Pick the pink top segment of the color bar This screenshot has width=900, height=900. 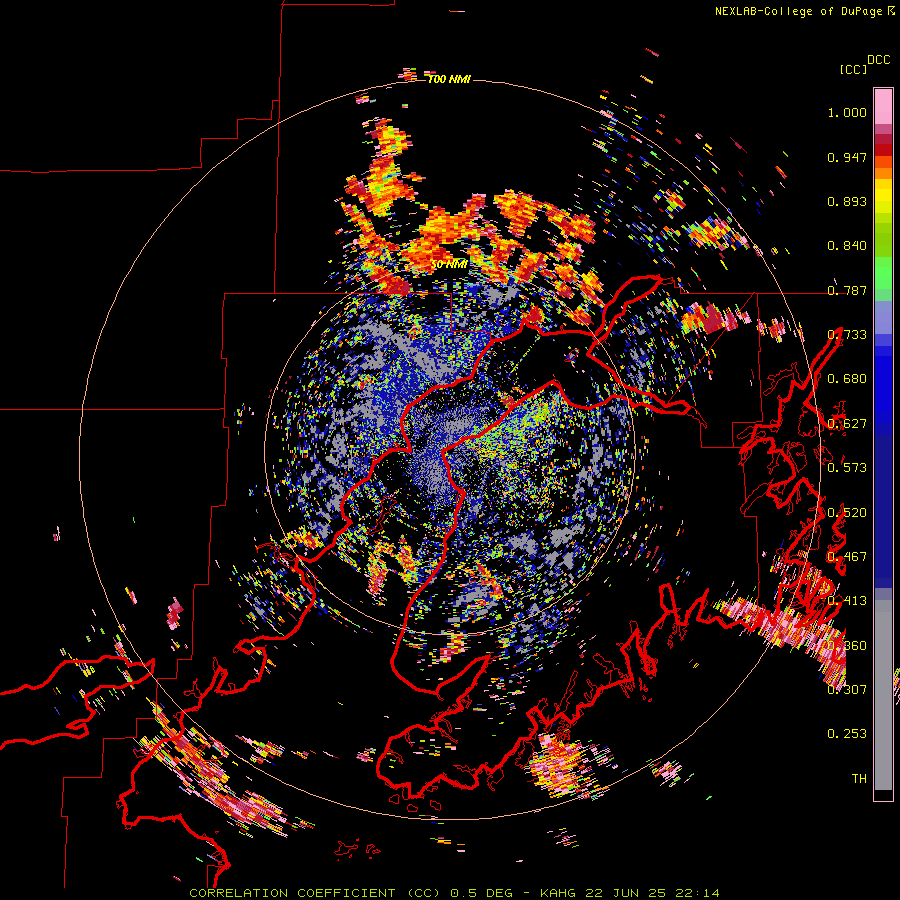pyautogui.click(x=883, y=107)
